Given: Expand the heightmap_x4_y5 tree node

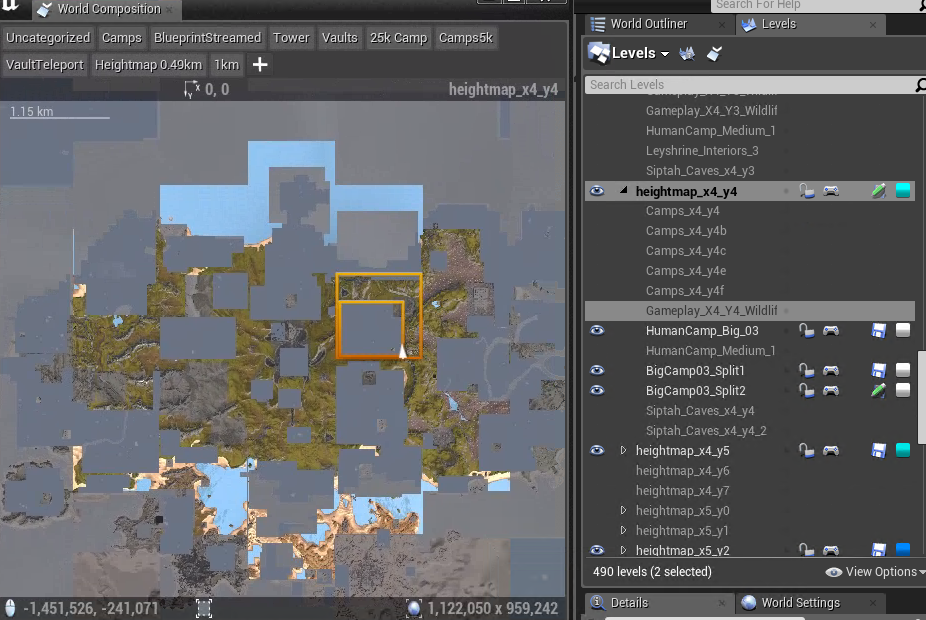Looking at the screenshot, I should click(624, 451).
